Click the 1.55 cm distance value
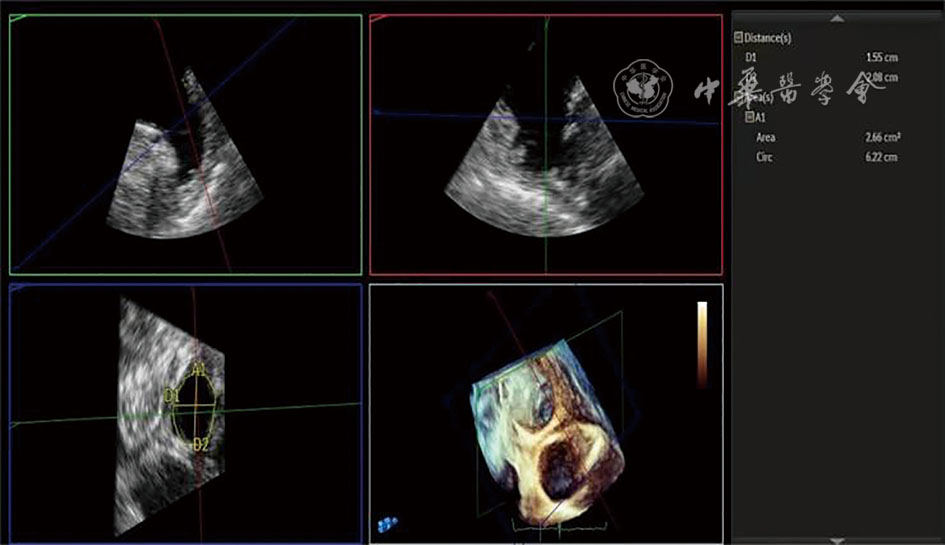Image resolution: width=945 pixels, height=545 pixels. 881,58
